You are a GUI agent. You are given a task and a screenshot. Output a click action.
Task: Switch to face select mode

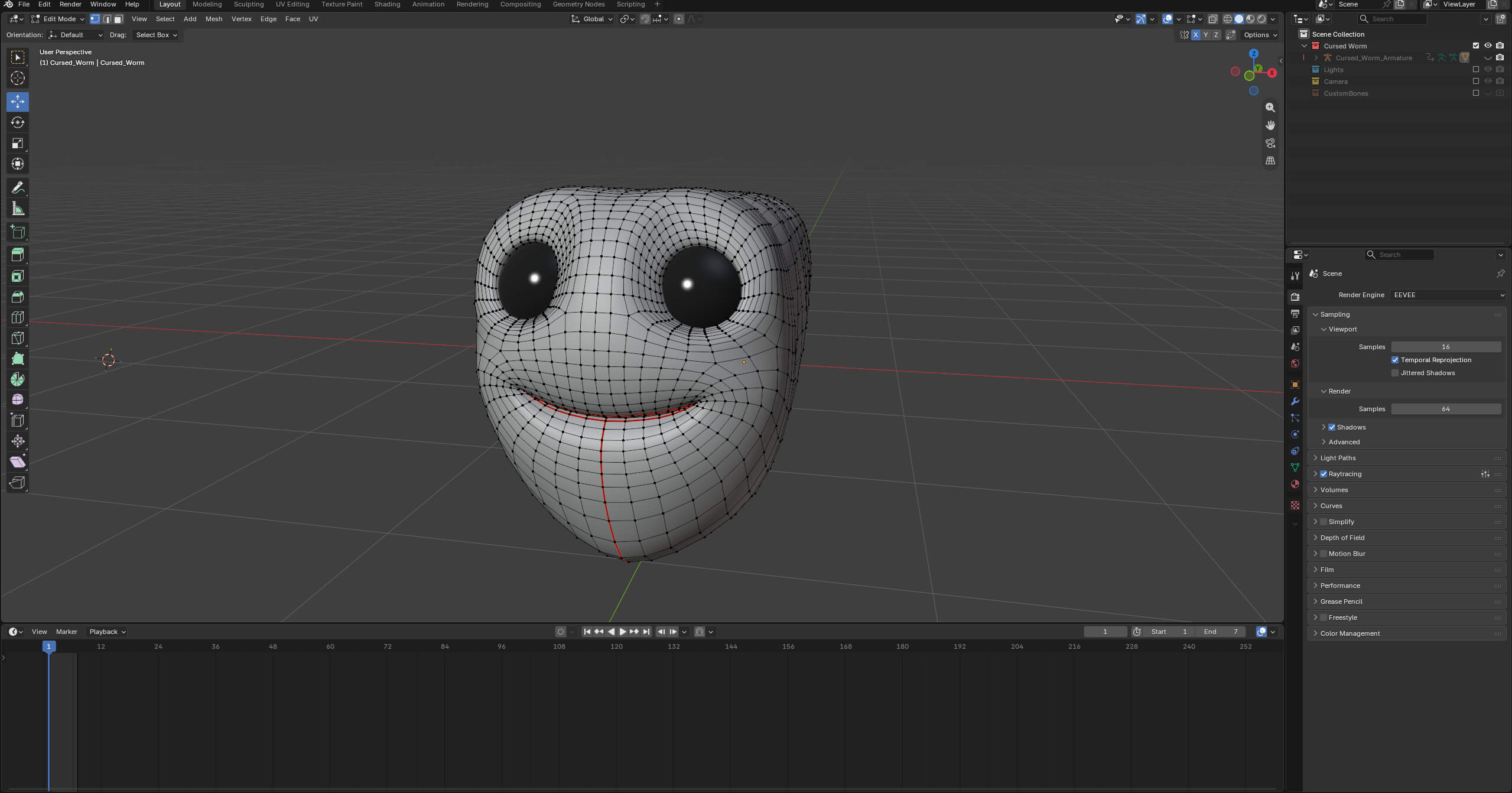(118, 19)
